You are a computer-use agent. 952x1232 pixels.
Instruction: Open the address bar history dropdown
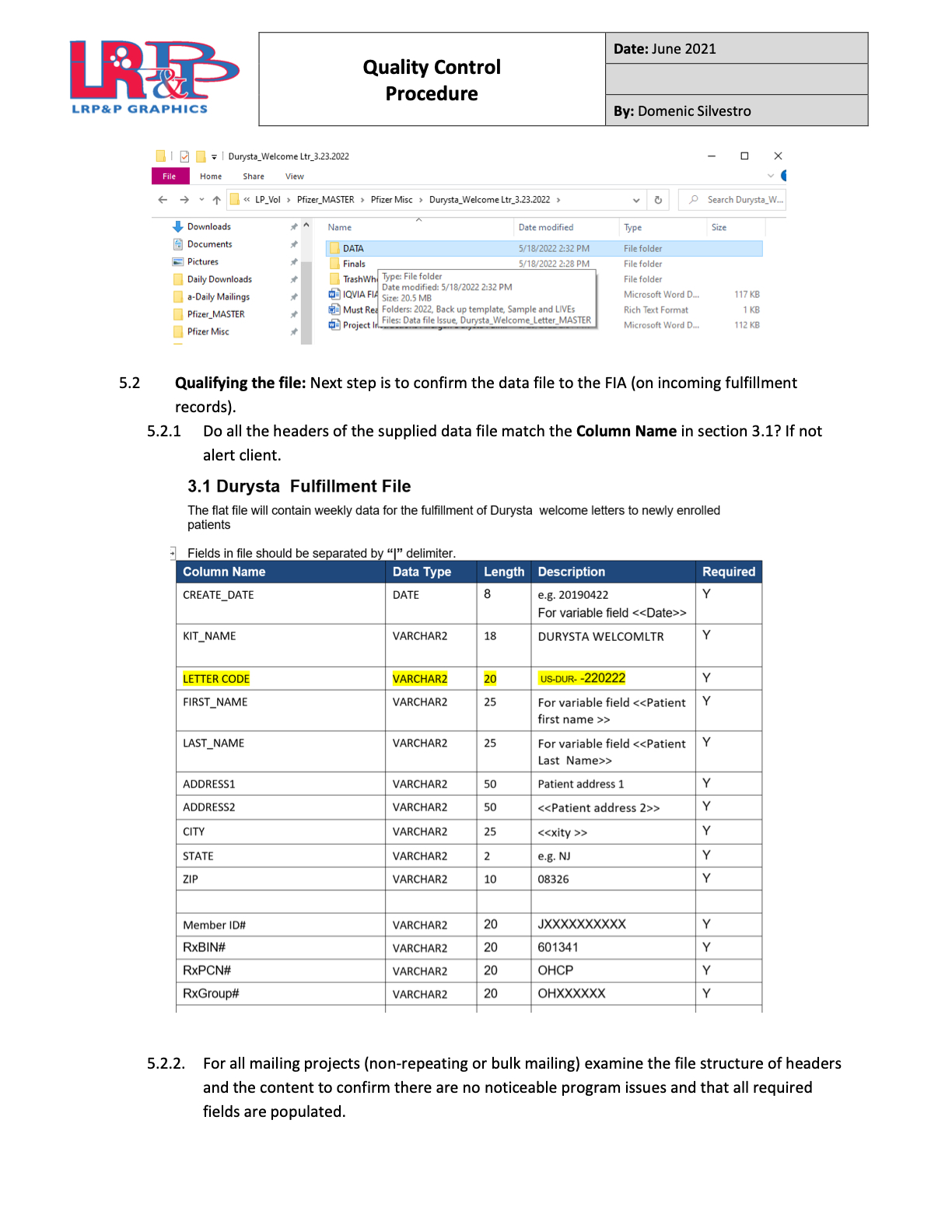click(x=636, y=200)
